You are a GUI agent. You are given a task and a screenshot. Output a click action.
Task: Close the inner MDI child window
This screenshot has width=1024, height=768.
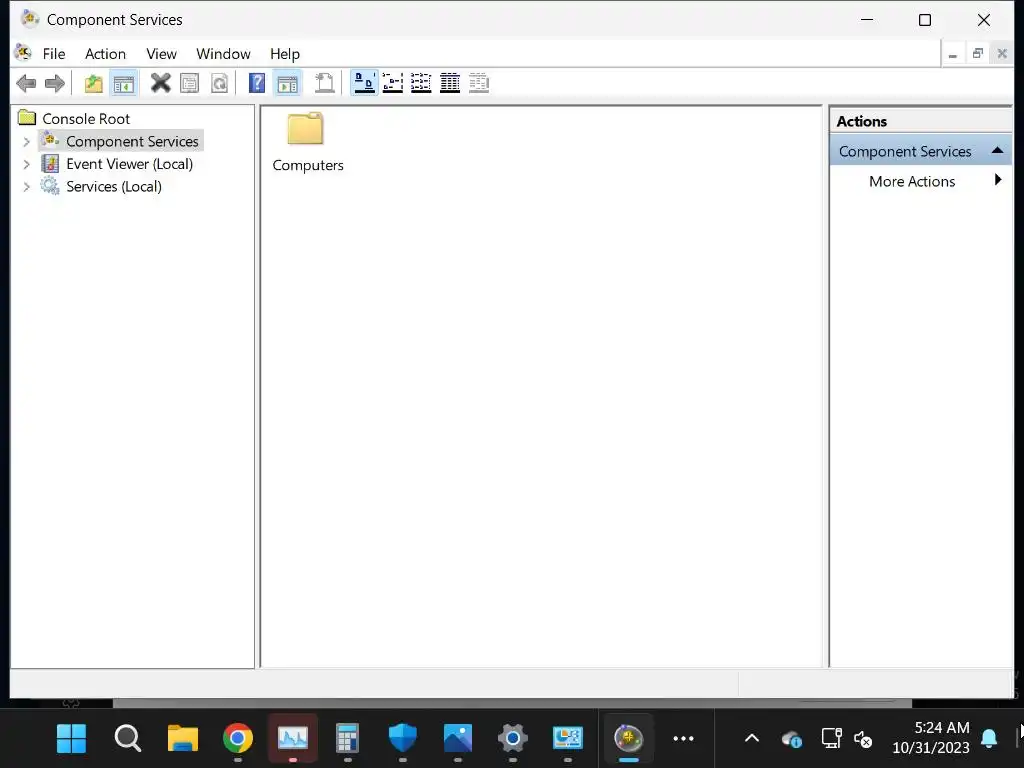1002,54
